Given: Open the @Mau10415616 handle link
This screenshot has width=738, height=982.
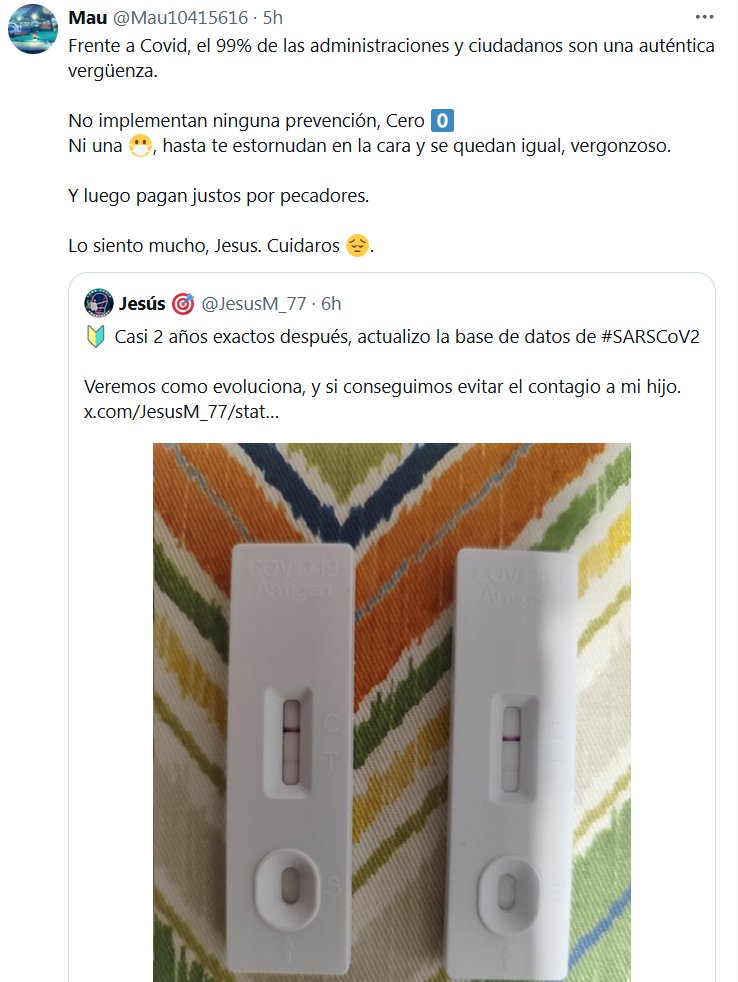Looking at the screenshot, I should (x=180, y=18).
